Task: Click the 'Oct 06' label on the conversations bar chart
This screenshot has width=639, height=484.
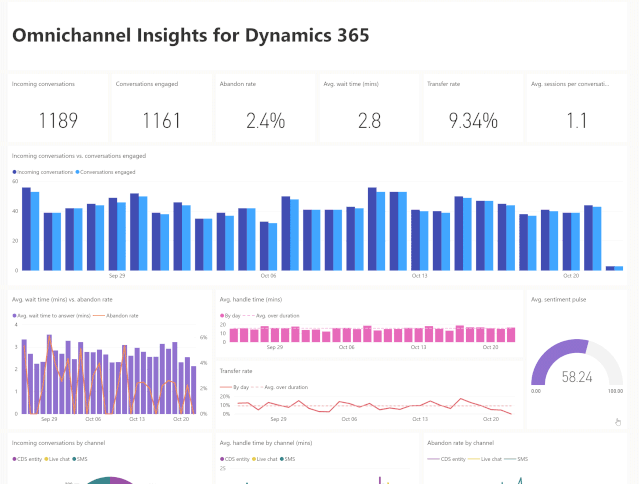Action: tap(268, 276)
